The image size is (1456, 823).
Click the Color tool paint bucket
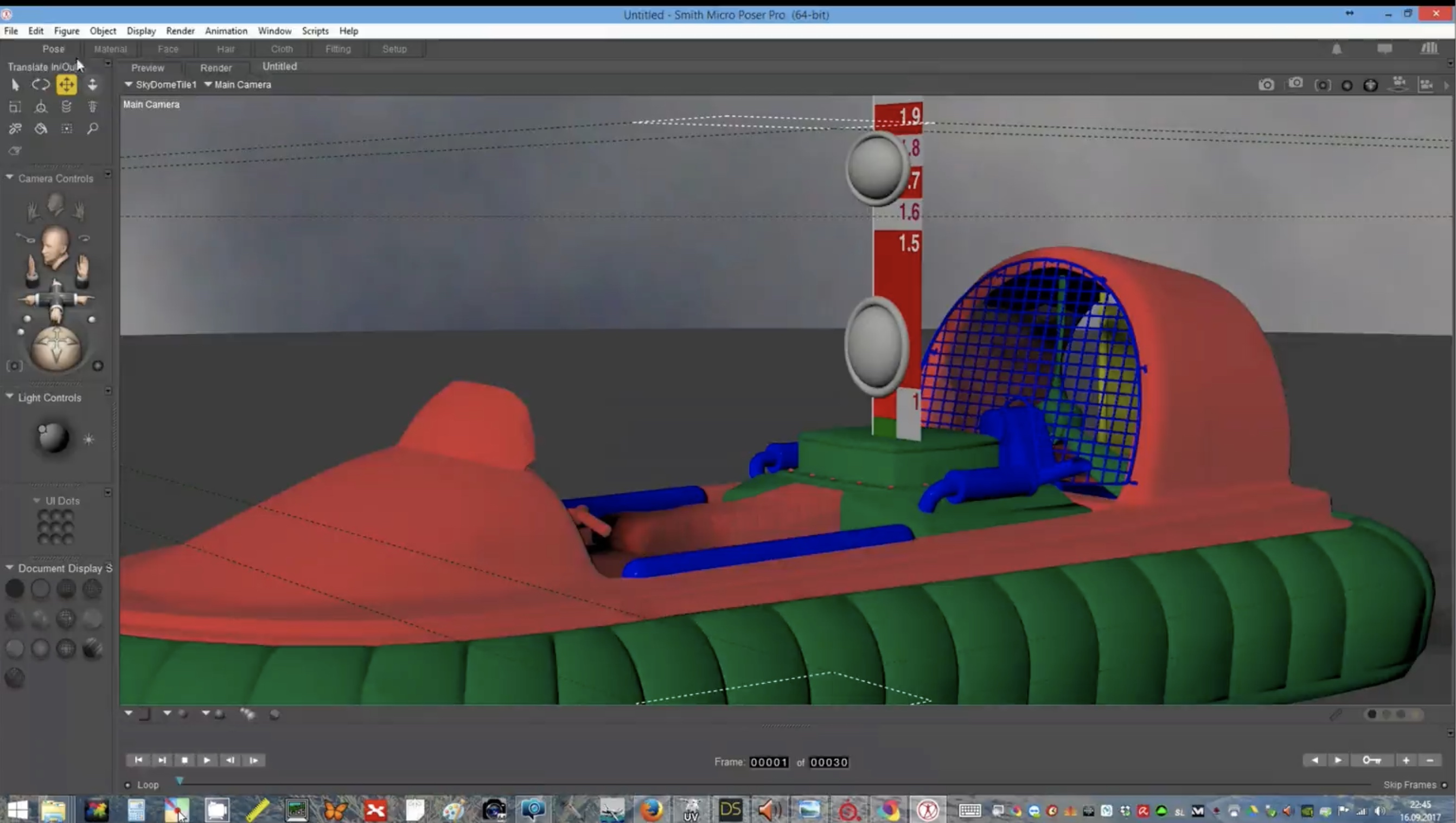point(41,129)
